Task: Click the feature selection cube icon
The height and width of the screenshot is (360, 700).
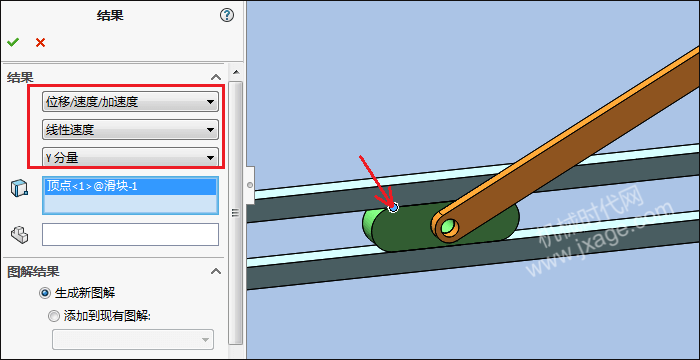Action: 19,188
